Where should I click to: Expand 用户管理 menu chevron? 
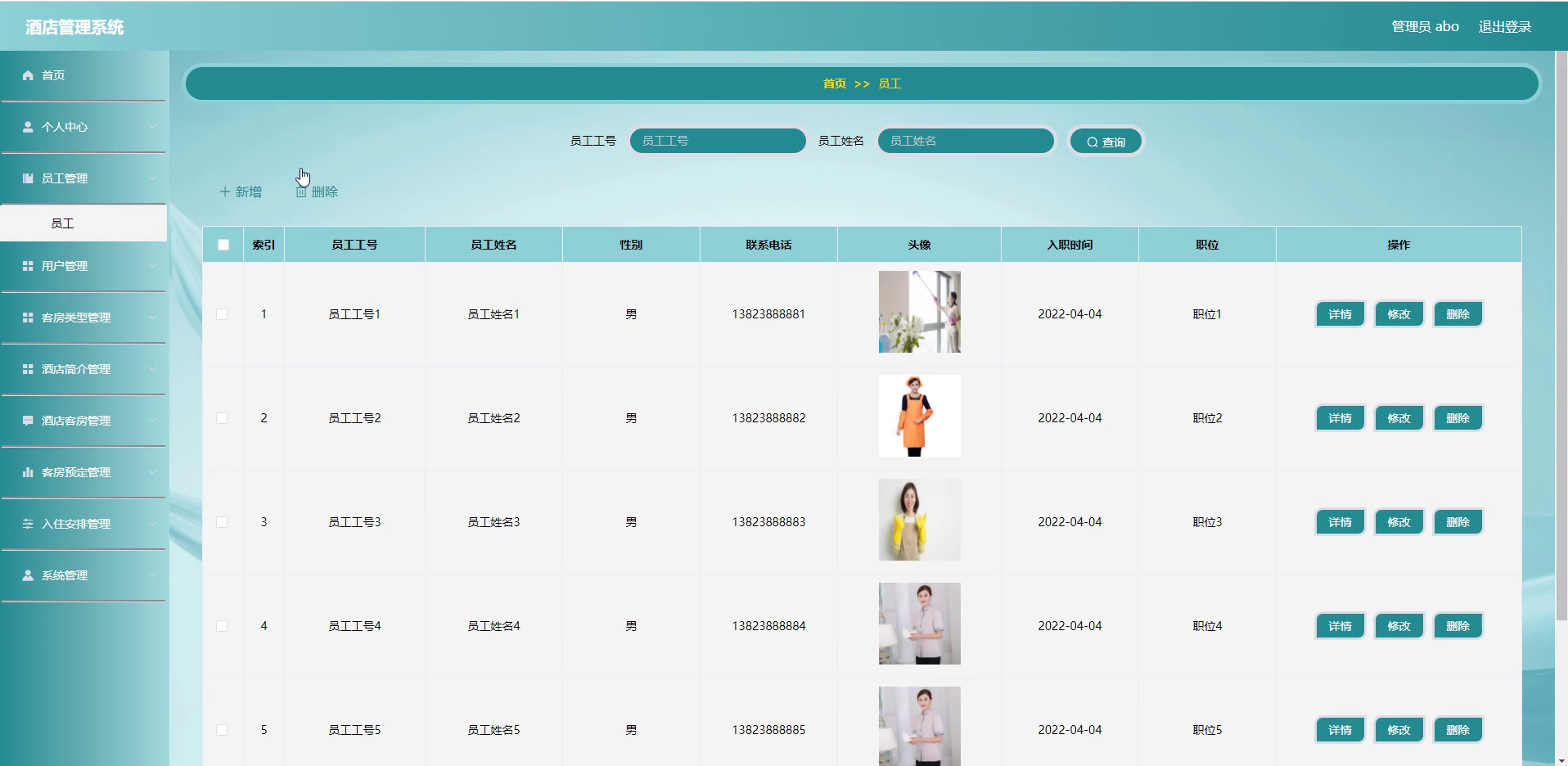[152, 266]
